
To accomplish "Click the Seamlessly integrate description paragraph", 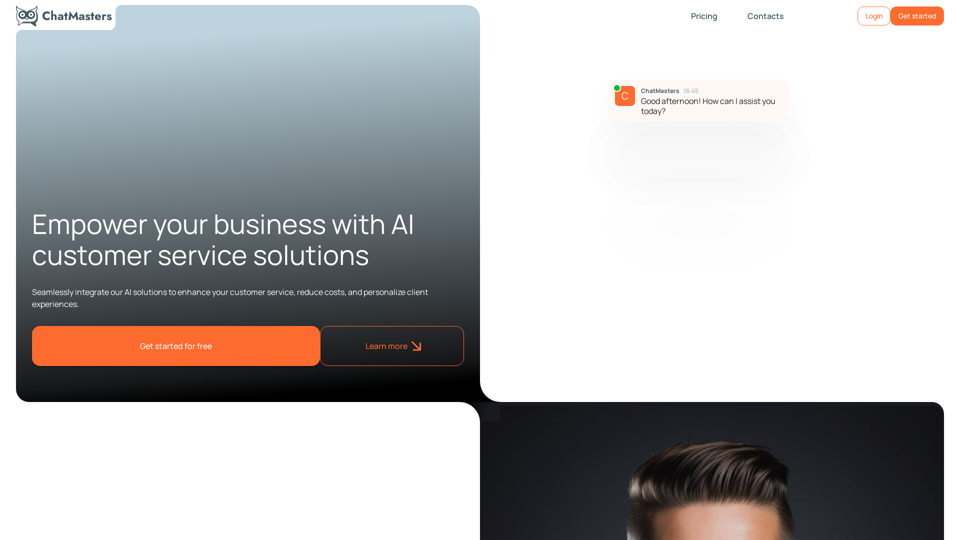I will click(x=230, y=298).
